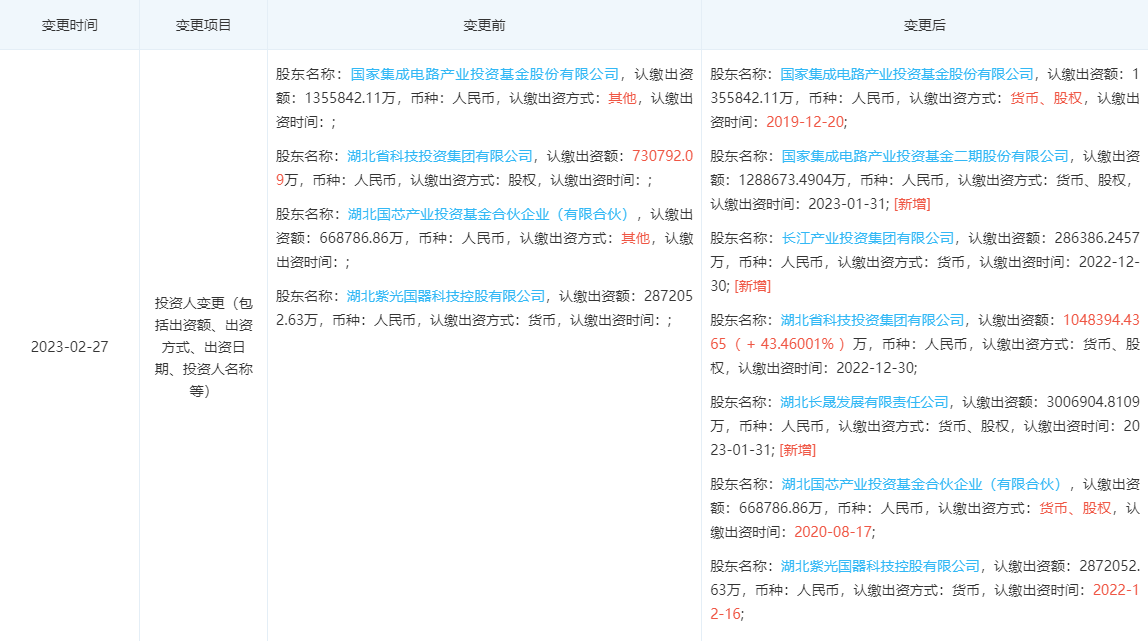
Task: Open 湖北国芯产业投资基金合伙企业 link in 变更后 column
Action: [x=922, y=484]
